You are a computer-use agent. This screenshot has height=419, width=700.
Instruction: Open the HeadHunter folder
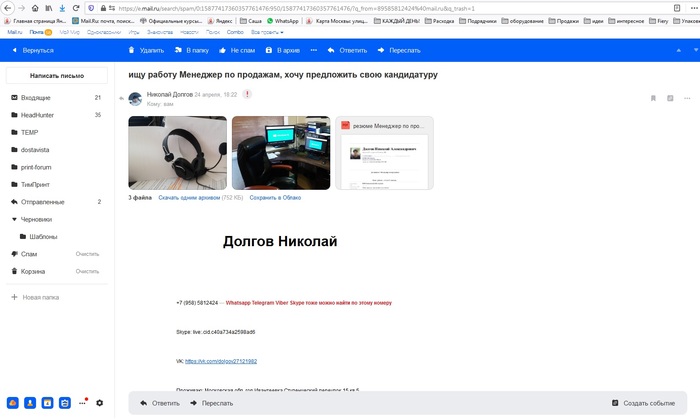[x=57, y=115]
